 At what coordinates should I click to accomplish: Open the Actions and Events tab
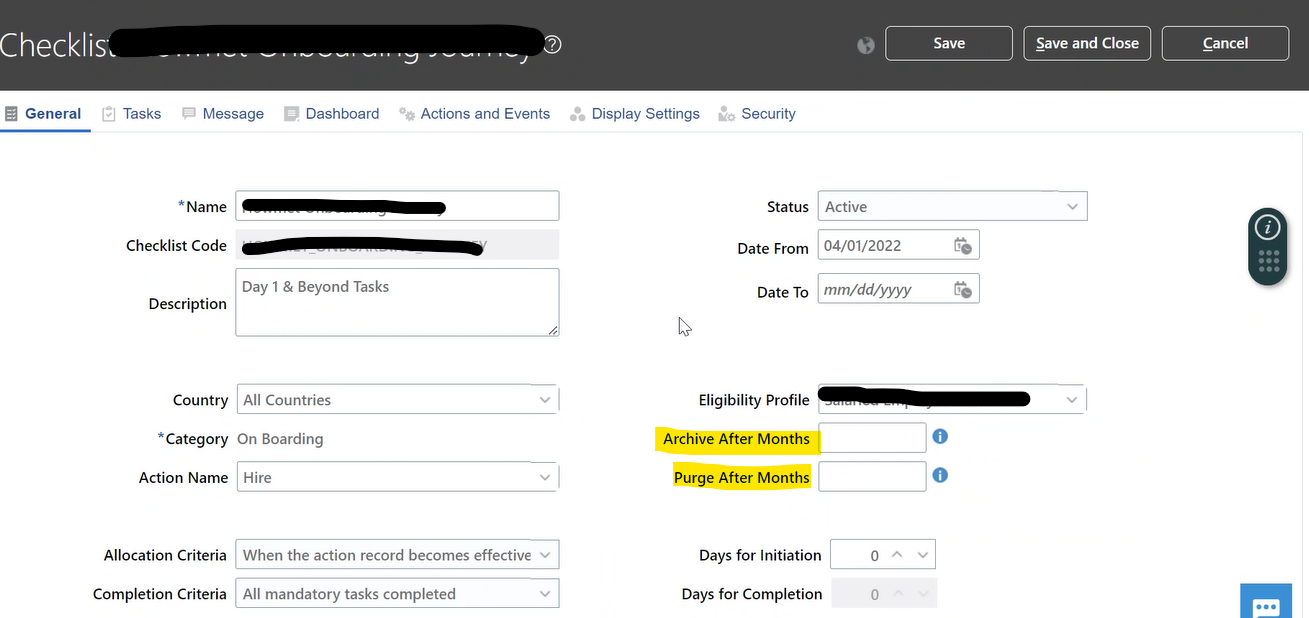tap(485, 113)
